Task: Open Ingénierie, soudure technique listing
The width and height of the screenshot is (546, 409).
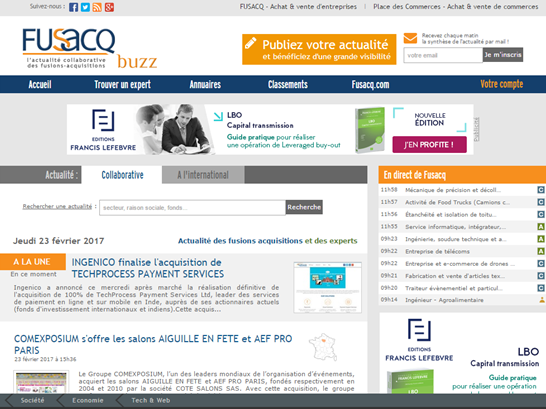Action: [x=455, y=239]
